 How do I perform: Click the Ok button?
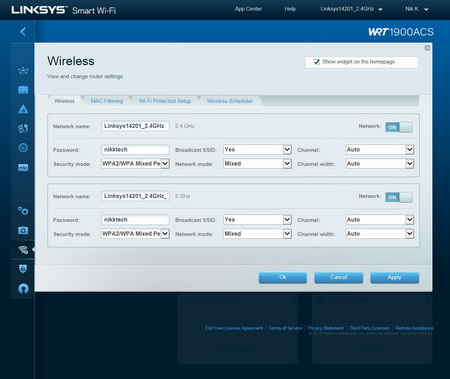(x=283, y=277)
